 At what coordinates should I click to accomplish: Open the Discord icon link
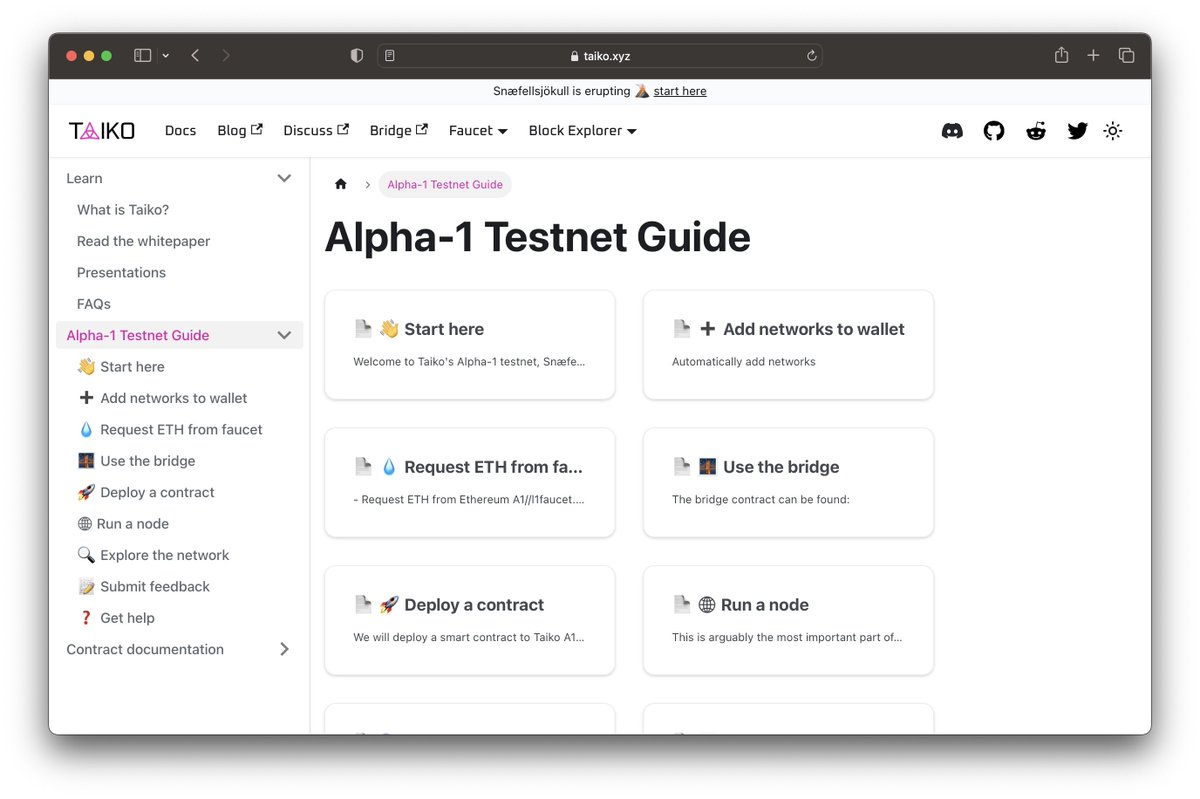(x=952, y=131)
